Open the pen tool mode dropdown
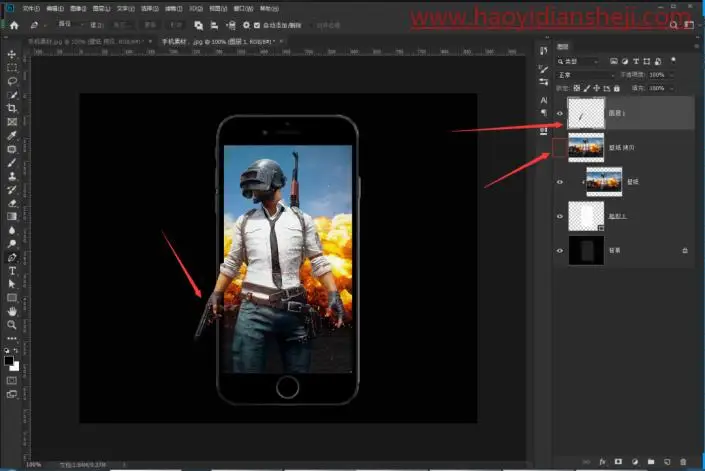This screenshot has width=705, height=471. pyautogui.click(x=71, y=24)
